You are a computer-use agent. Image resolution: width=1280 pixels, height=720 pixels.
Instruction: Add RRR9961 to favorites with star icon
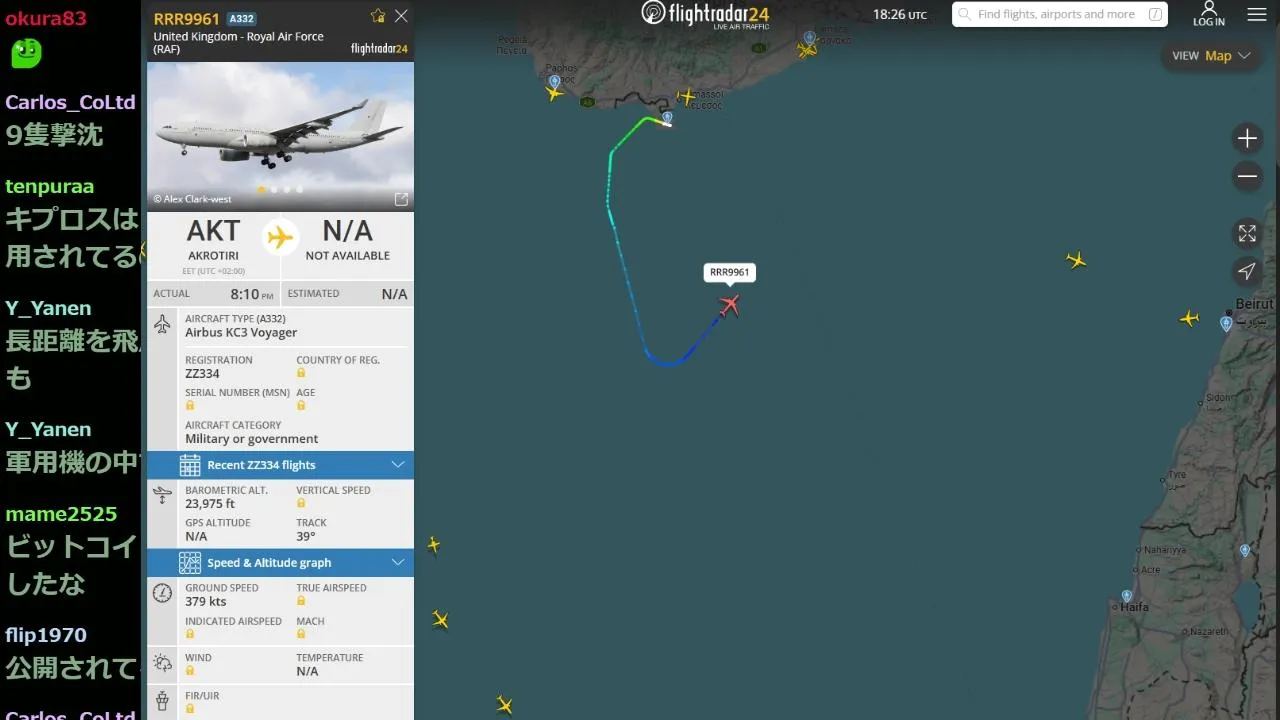click(x=378, y=16)
